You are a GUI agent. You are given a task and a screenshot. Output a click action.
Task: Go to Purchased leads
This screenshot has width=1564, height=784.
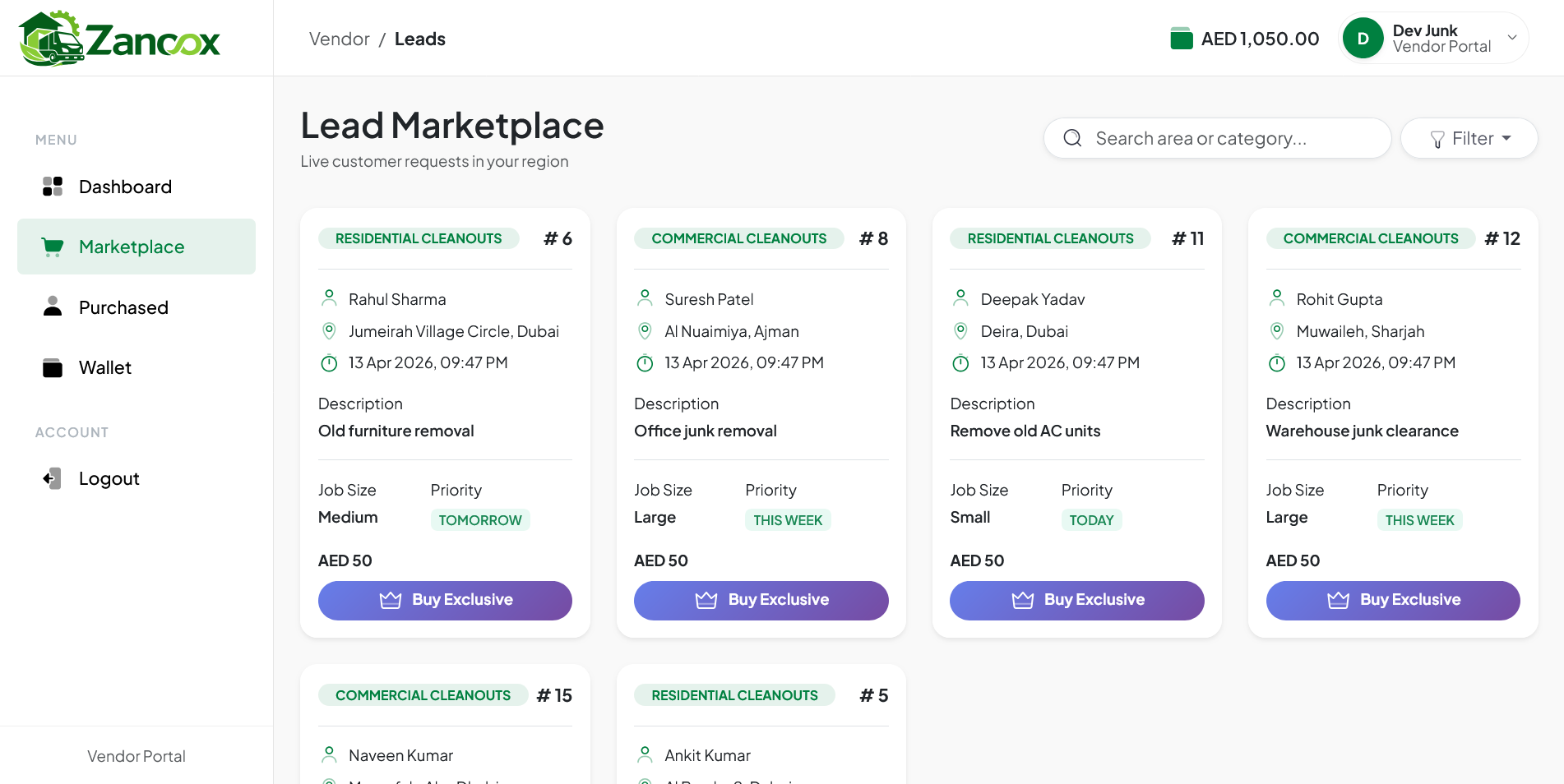[x=137, y=307]
